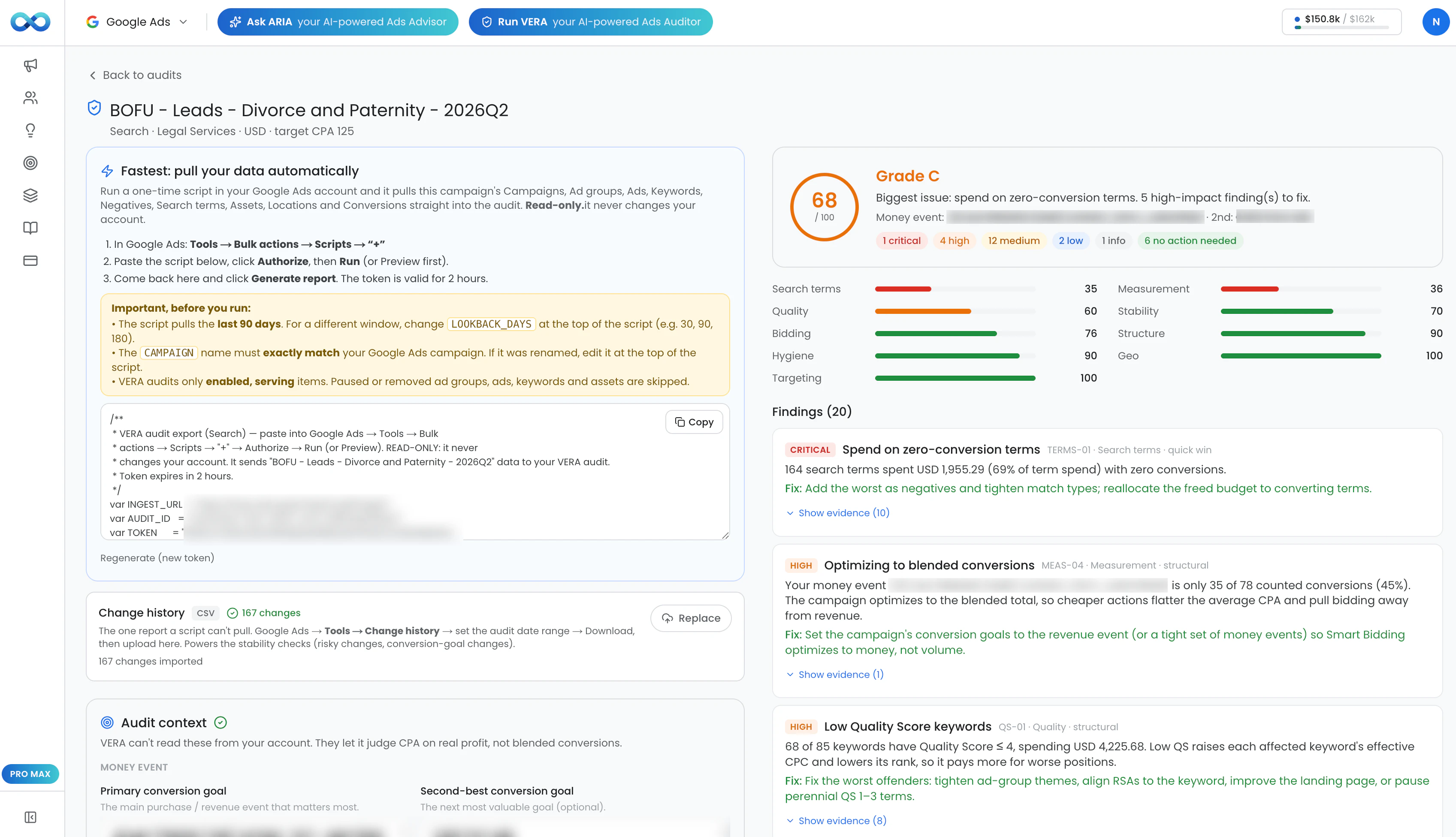Open the book library sidebar icon
Viewport: 1456px width, 837px height.
[x=30, y=228]
